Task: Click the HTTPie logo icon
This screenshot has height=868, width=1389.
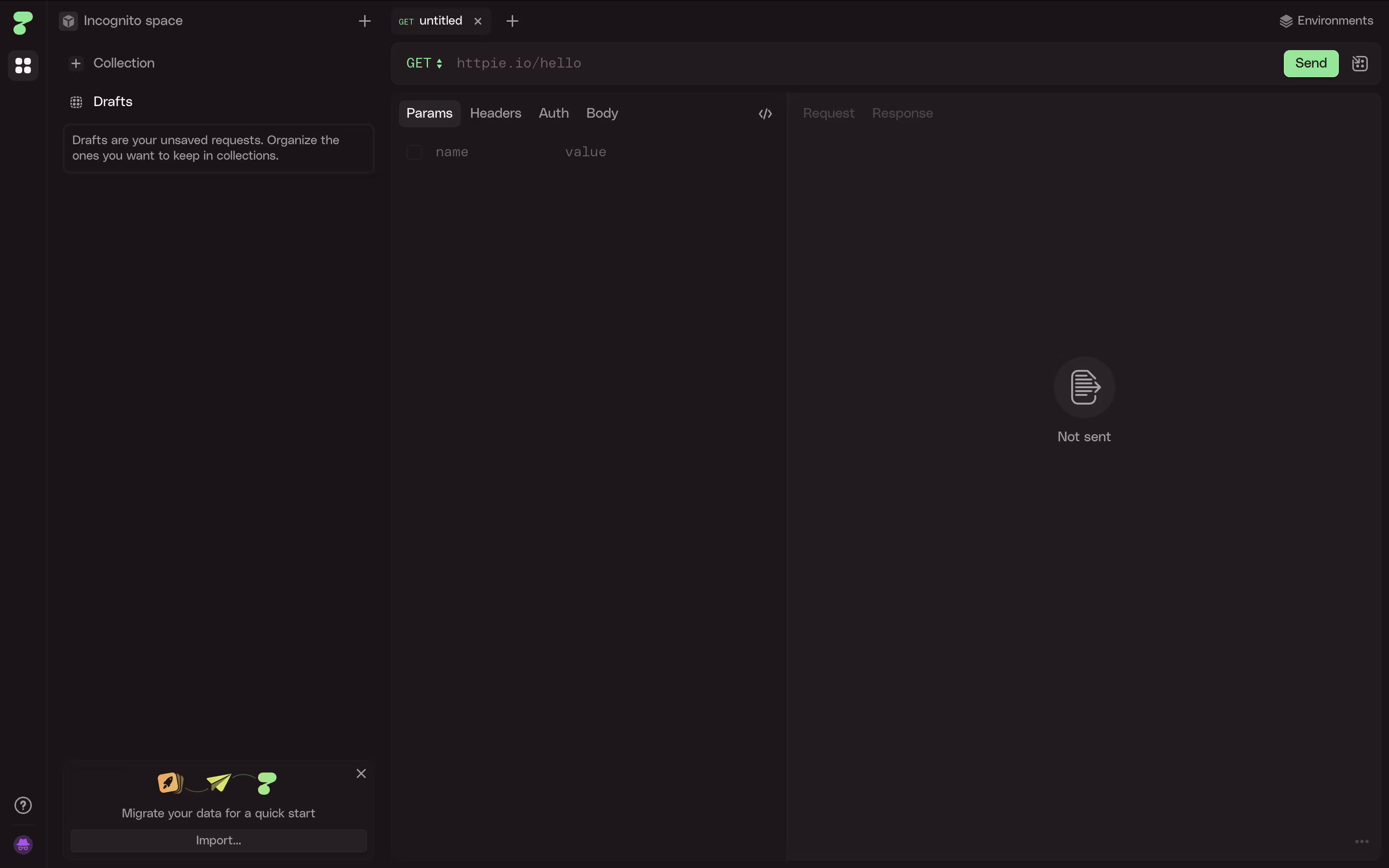Action: click(23, 23)
